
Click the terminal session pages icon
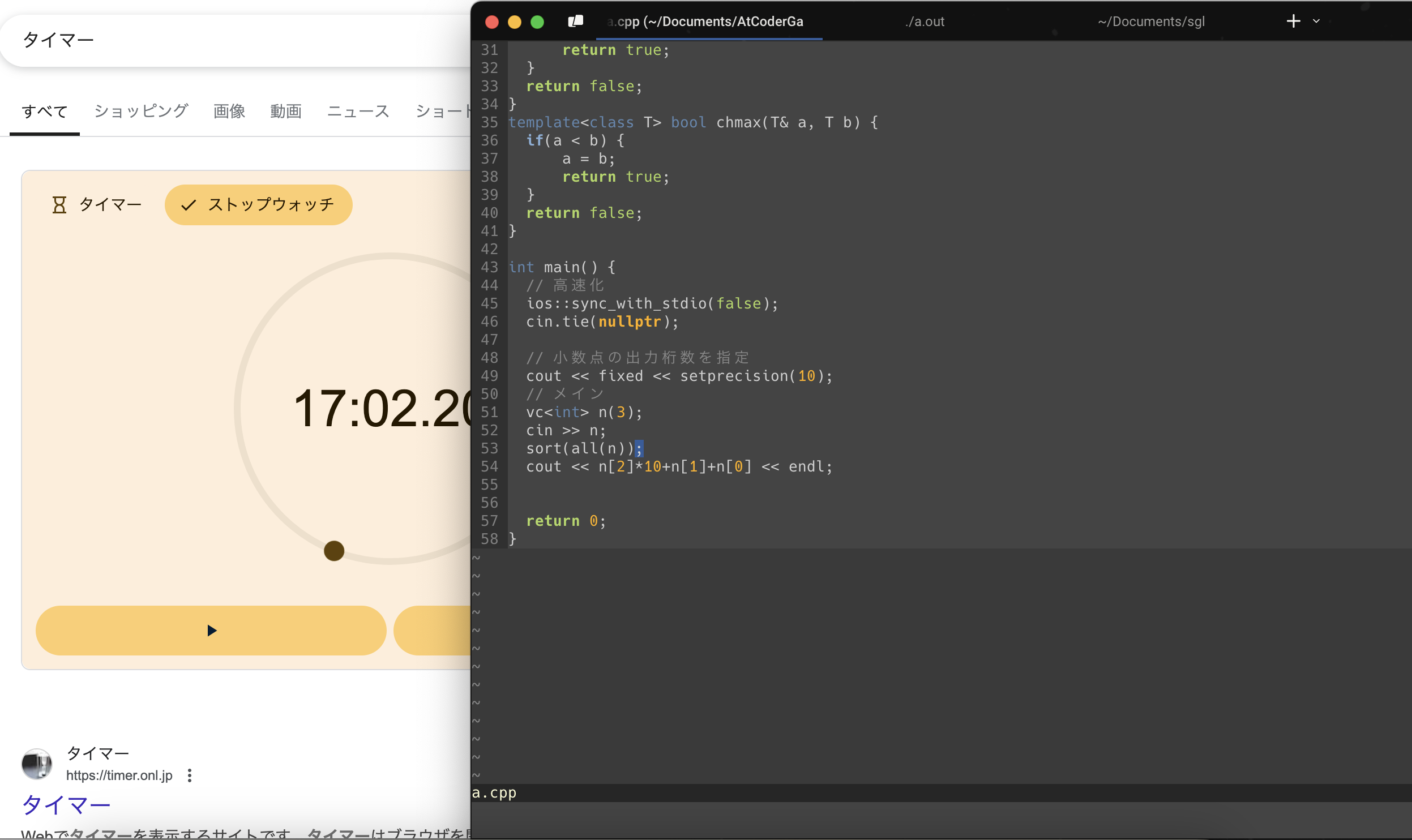click(x=575, y=22)
